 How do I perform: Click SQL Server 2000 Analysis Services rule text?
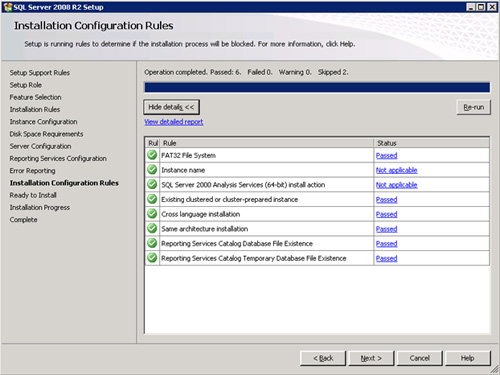[243, 185]
